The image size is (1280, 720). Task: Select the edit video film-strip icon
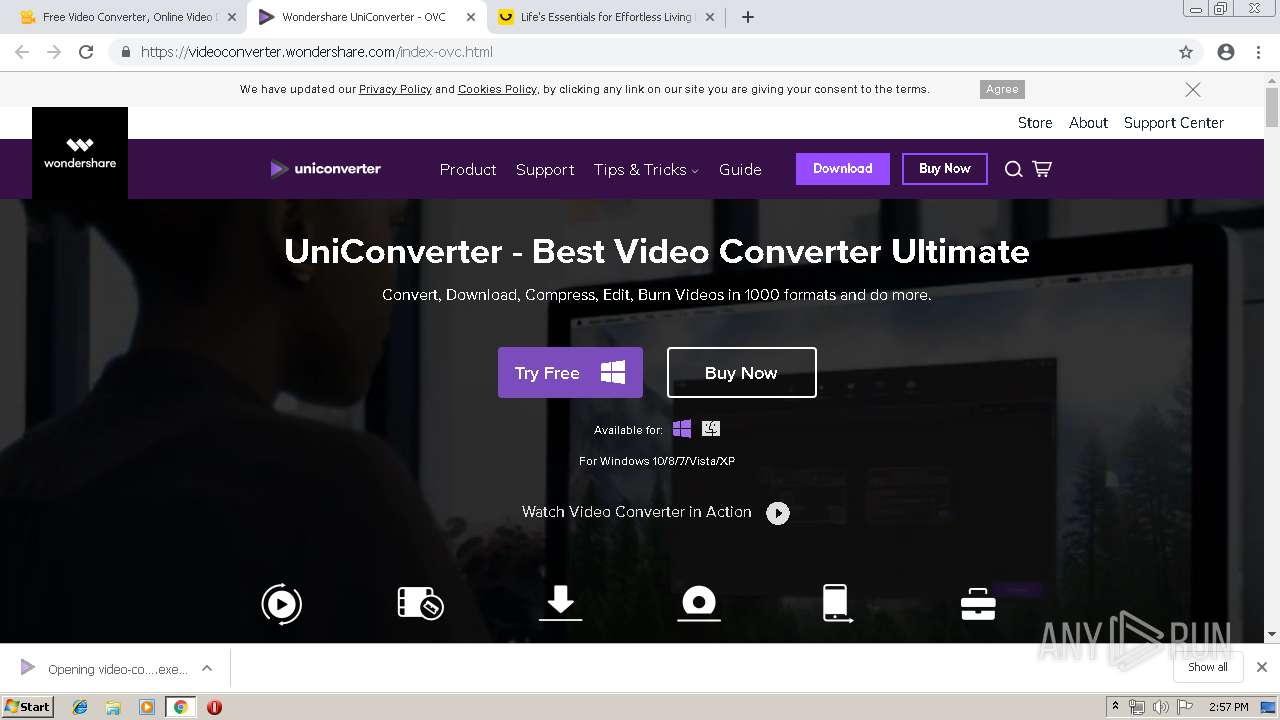[420, 603]
